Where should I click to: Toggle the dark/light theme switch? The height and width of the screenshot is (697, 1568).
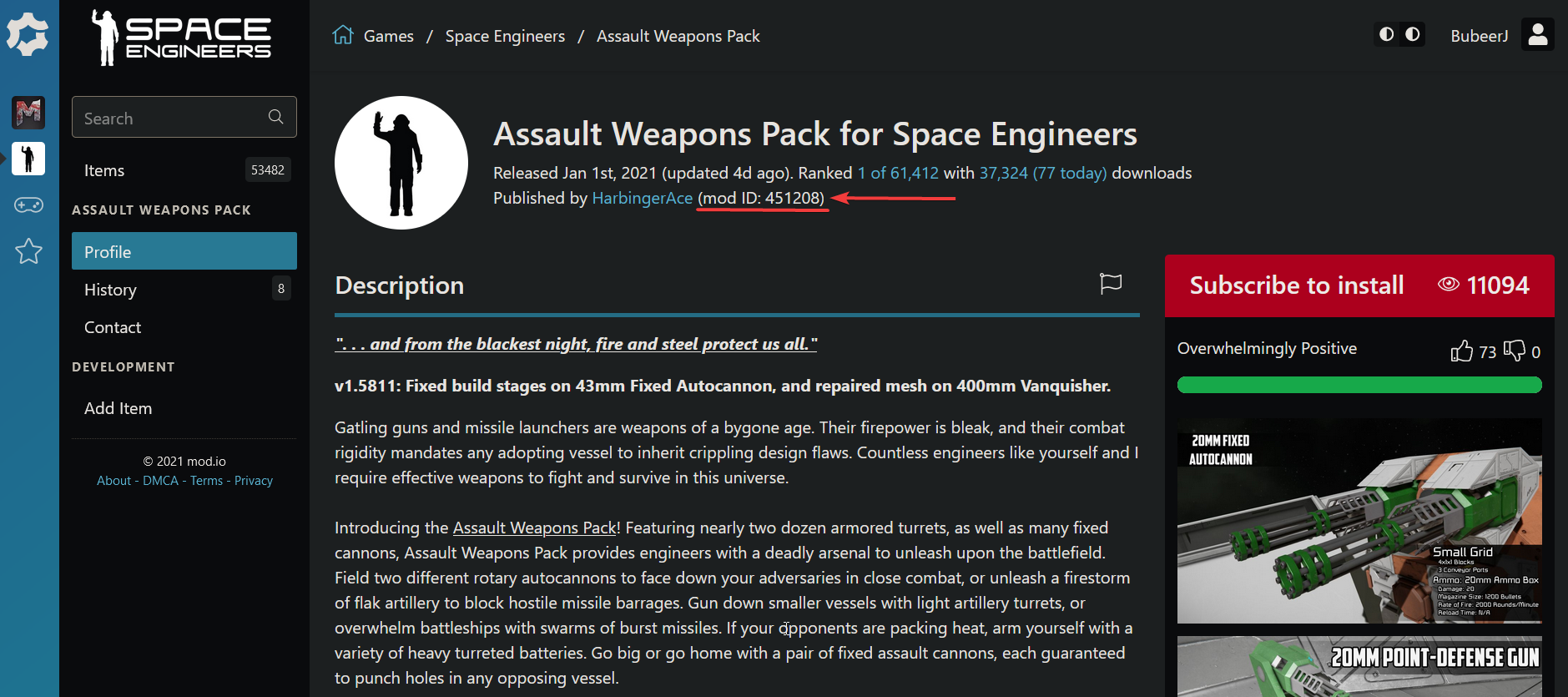[x=1399, y=35]
